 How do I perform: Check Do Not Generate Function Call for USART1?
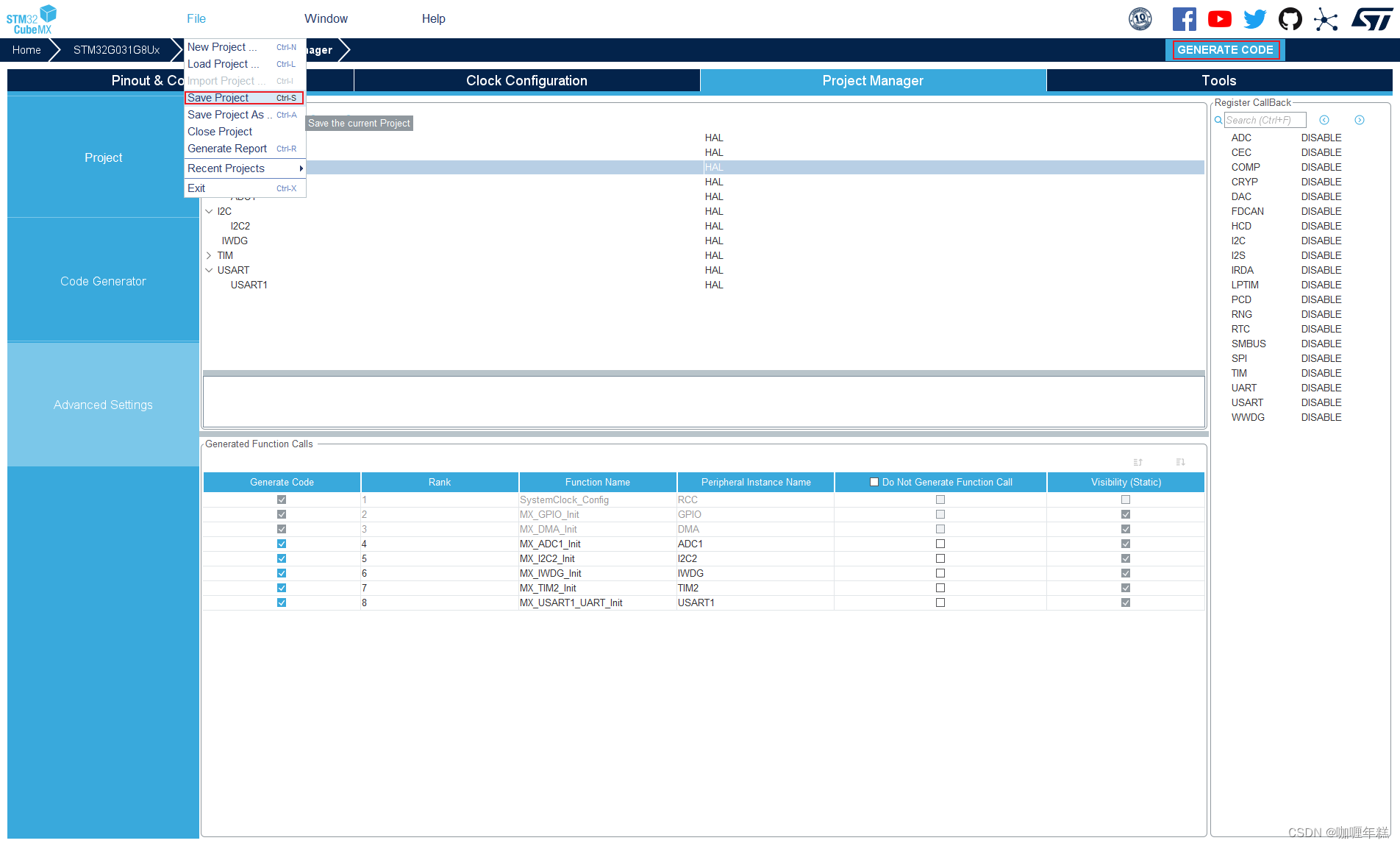coord(940,602)
